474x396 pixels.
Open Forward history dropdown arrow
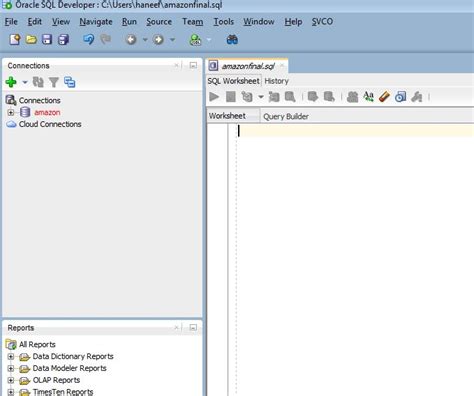click(172, 40)
